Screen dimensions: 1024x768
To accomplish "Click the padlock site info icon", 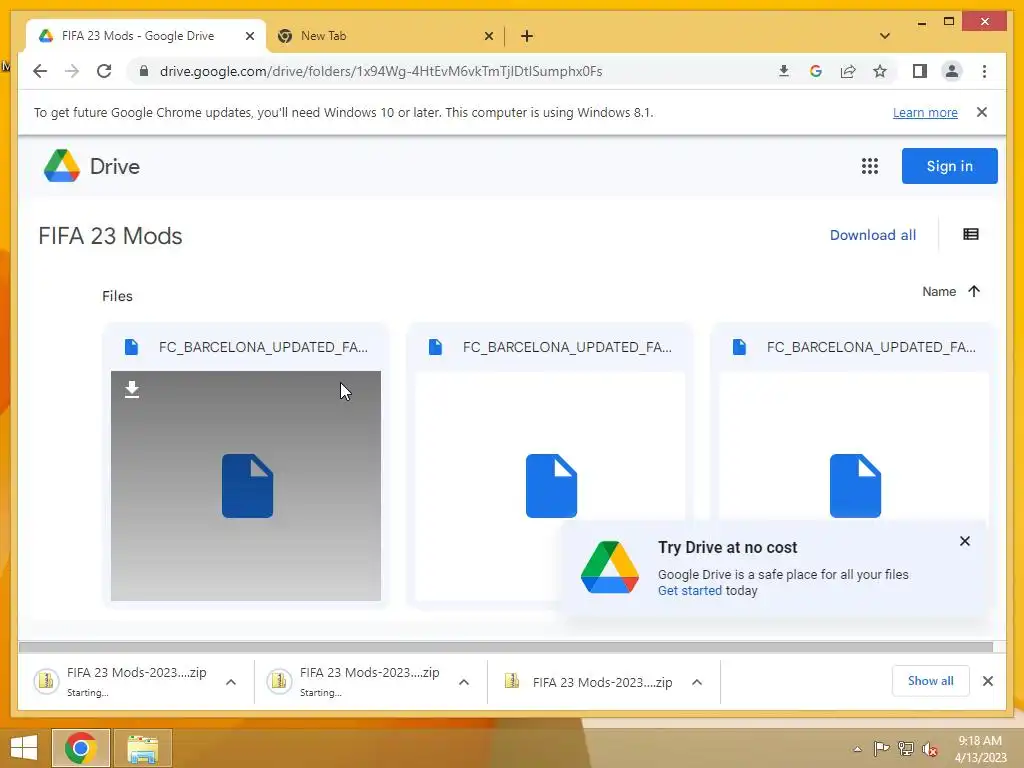I will [x=144, y=71].
